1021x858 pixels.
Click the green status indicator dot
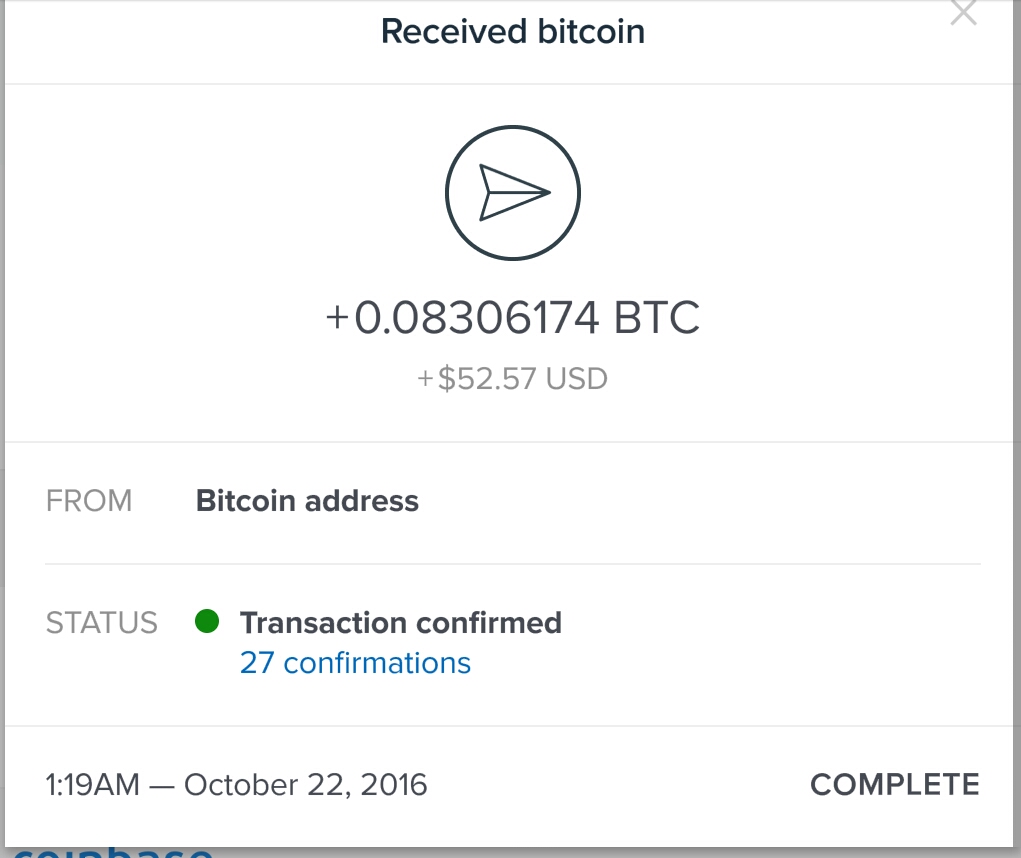pyautogui.click(x=206, y=622)
